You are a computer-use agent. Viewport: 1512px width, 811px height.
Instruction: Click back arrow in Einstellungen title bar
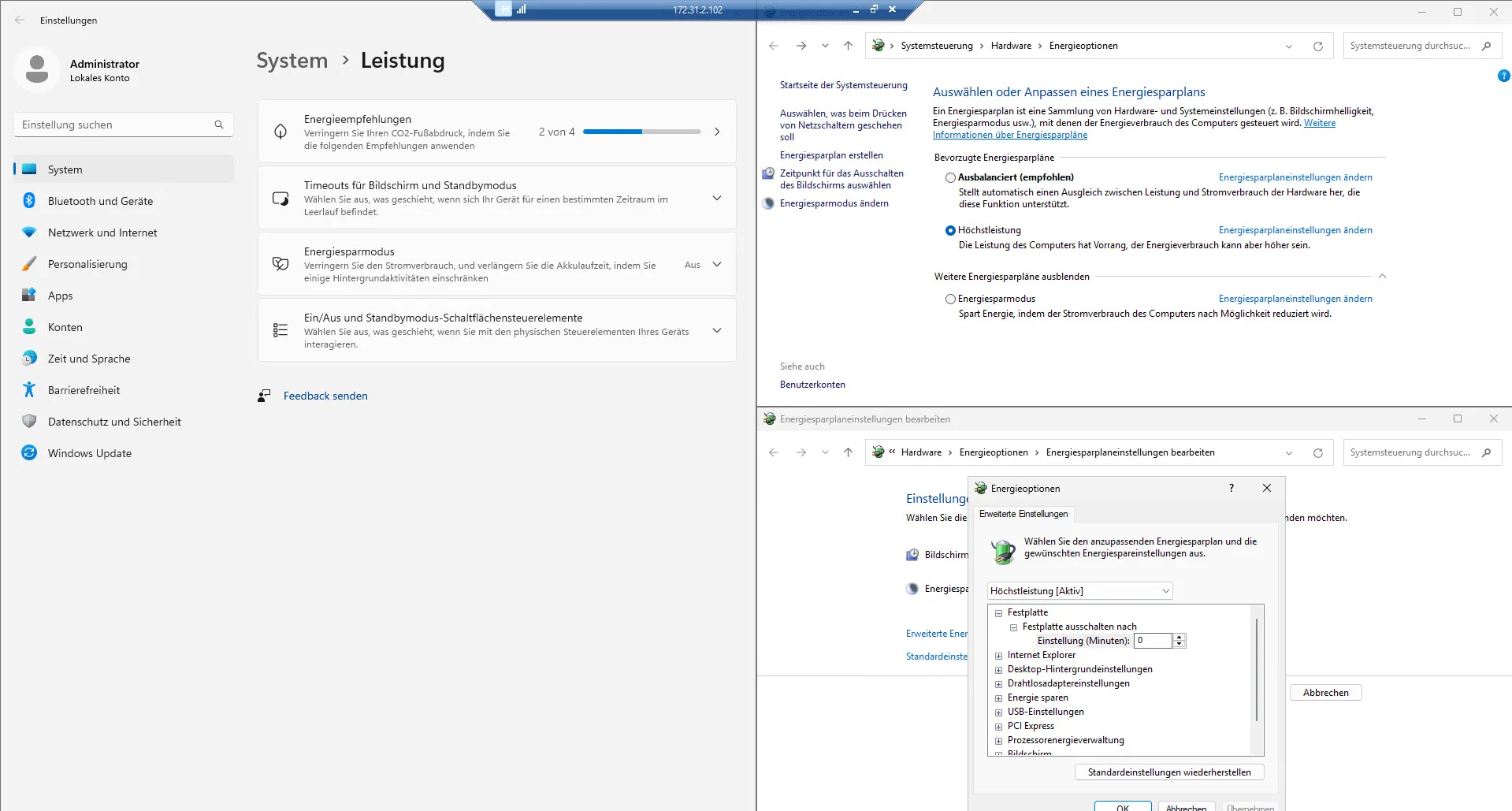pyautogui.click(x=20, y=20)
